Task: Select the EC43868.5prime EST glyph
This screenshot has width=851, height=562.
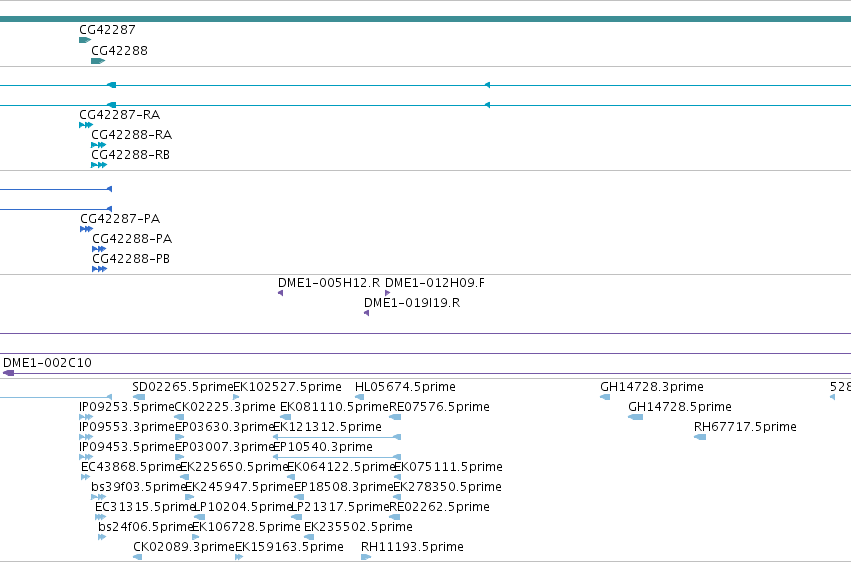Action: (85, 477)
